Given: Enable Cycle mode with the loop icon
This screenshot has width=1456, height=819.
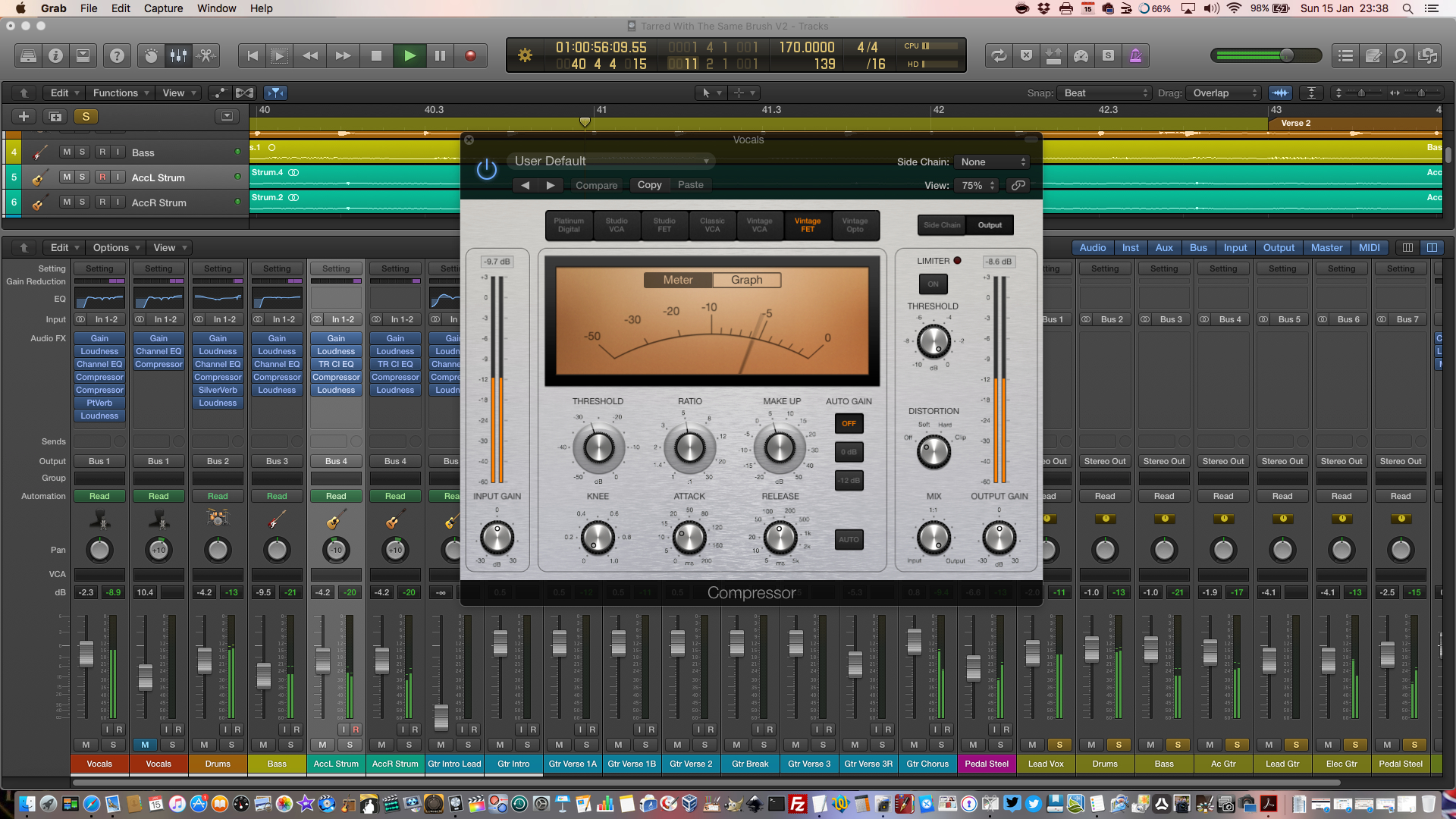Looking at the screenshot, I should coord(999,55).
